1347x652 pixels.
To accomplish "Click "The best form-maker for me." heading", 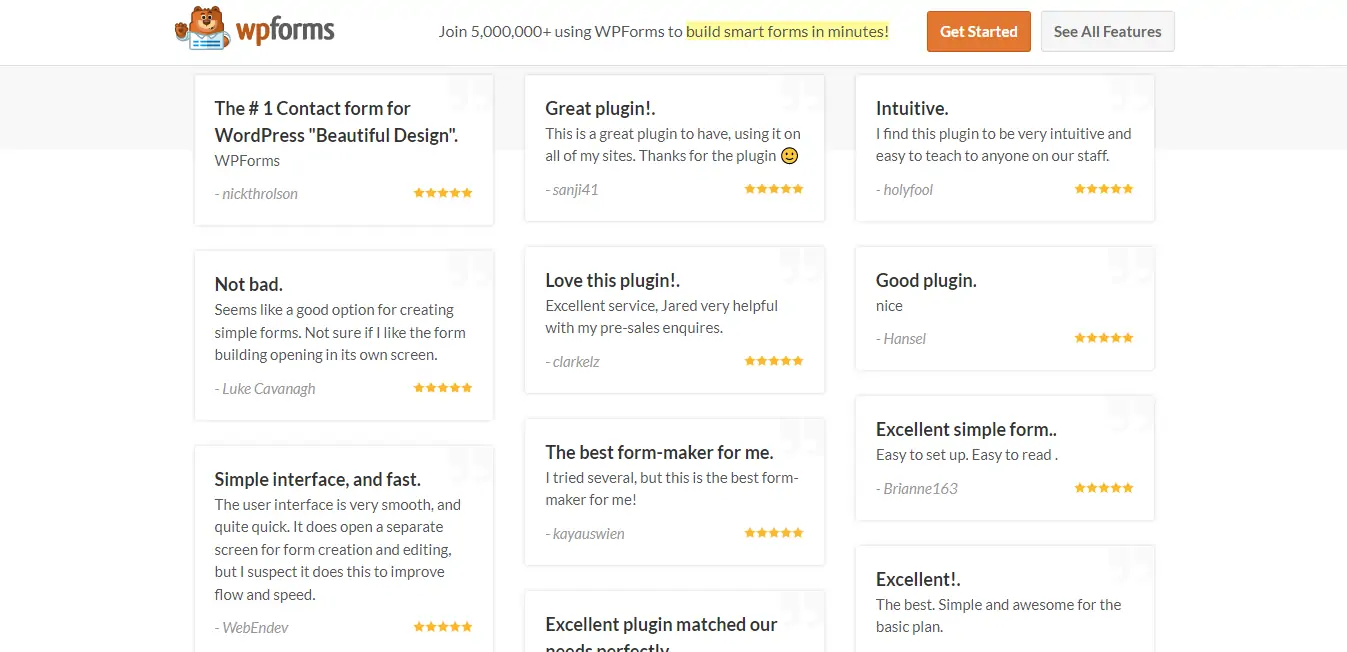I will click(659, 452).
